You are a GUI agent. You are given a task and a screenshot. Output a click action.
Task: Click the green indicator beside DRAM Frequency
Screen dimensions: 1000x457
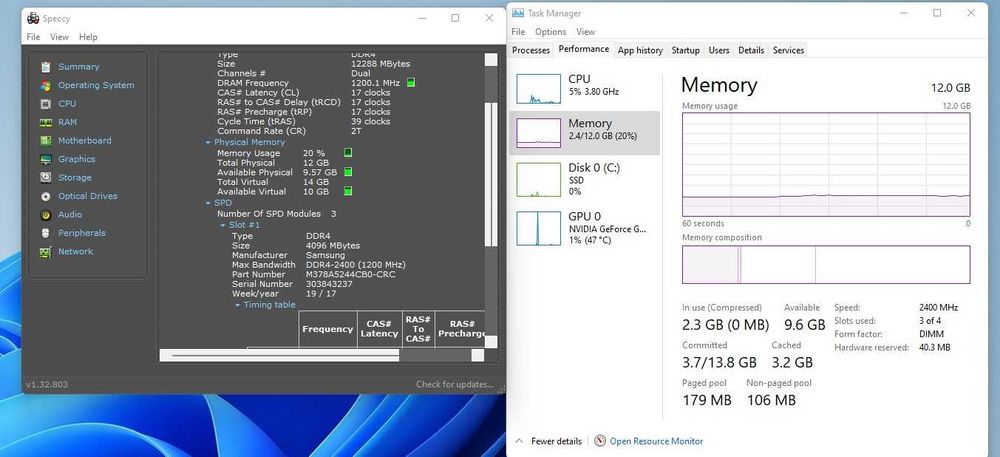(411, 82)
